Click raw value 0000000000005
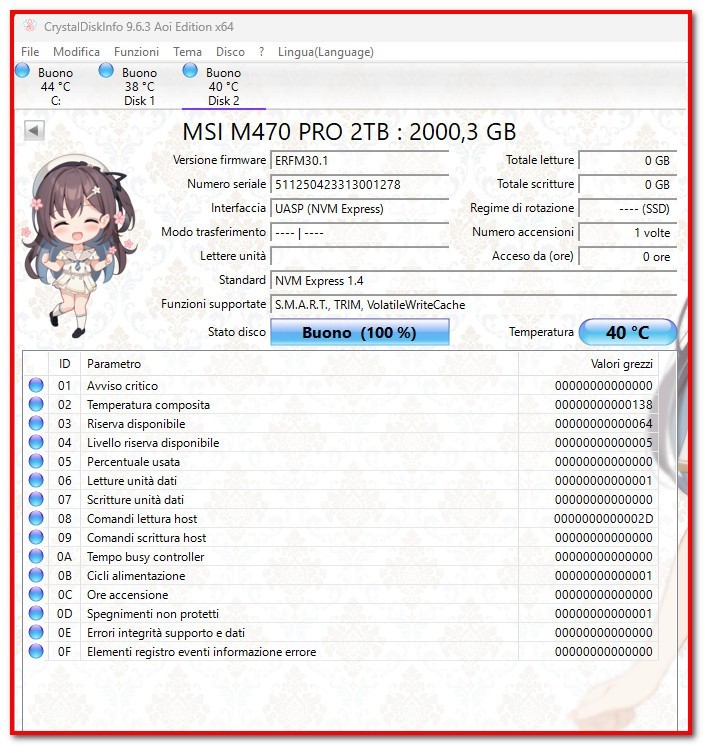The height and width of the screenshot is (746, 703). pyautogui.click(x=604, y=443)
